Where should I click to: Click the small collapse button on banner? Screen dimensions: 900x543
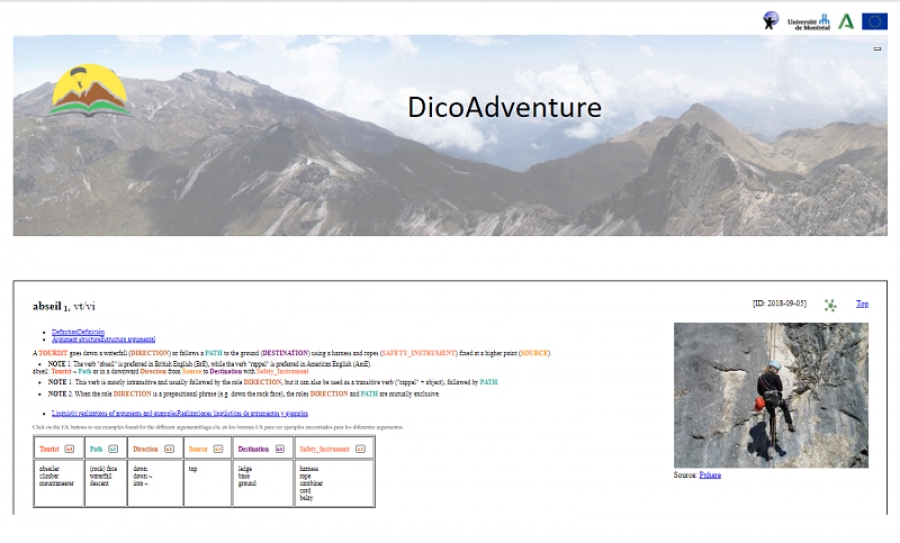877,49
